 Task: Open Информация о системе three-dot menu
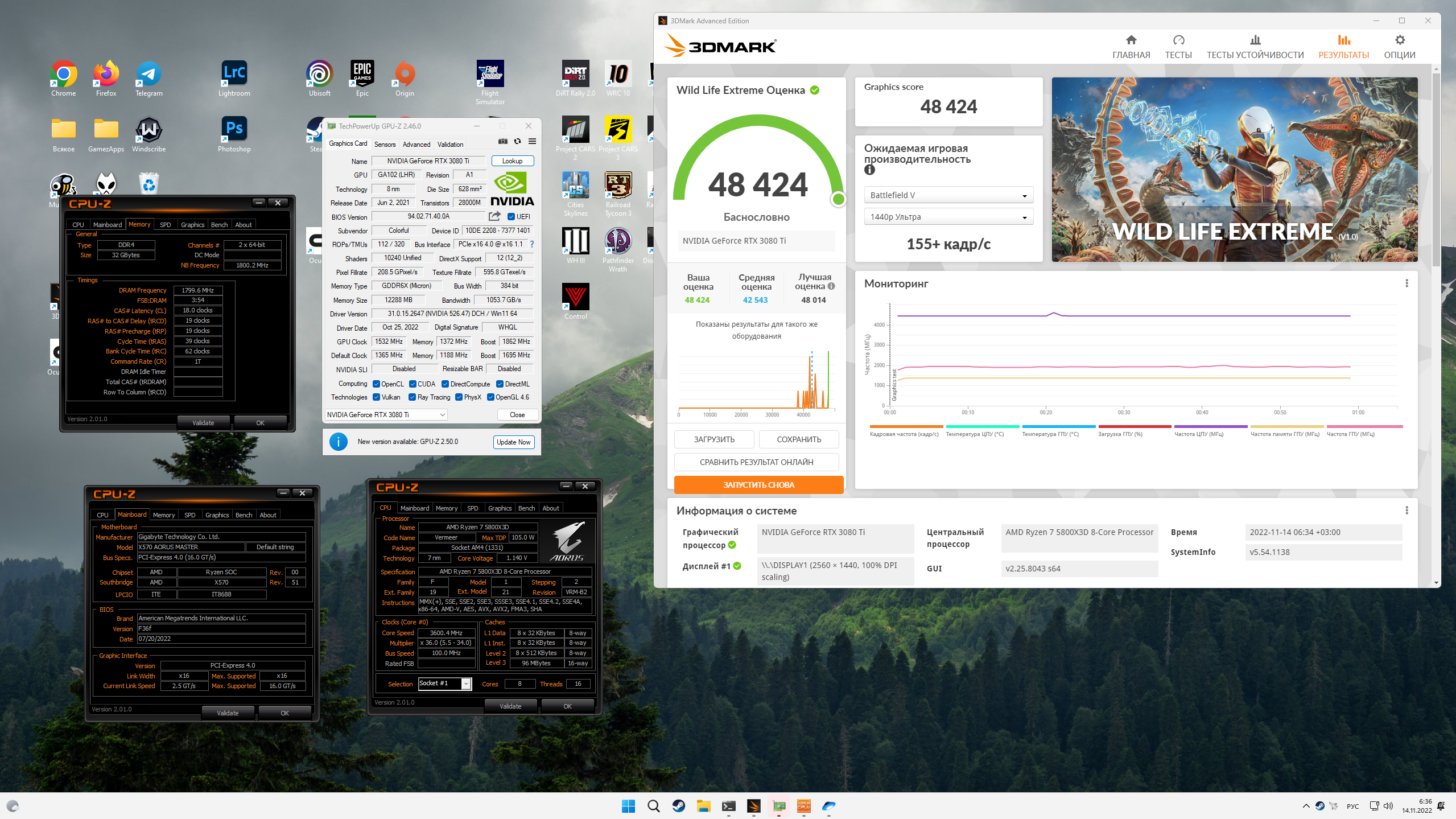(x=1407, y=511)
